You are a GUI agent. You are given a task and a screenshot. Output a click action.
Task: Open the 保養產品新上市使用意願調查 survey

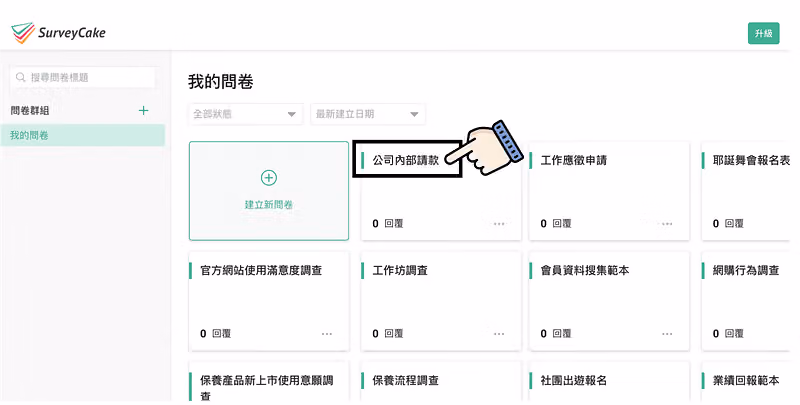coord(266,387)
